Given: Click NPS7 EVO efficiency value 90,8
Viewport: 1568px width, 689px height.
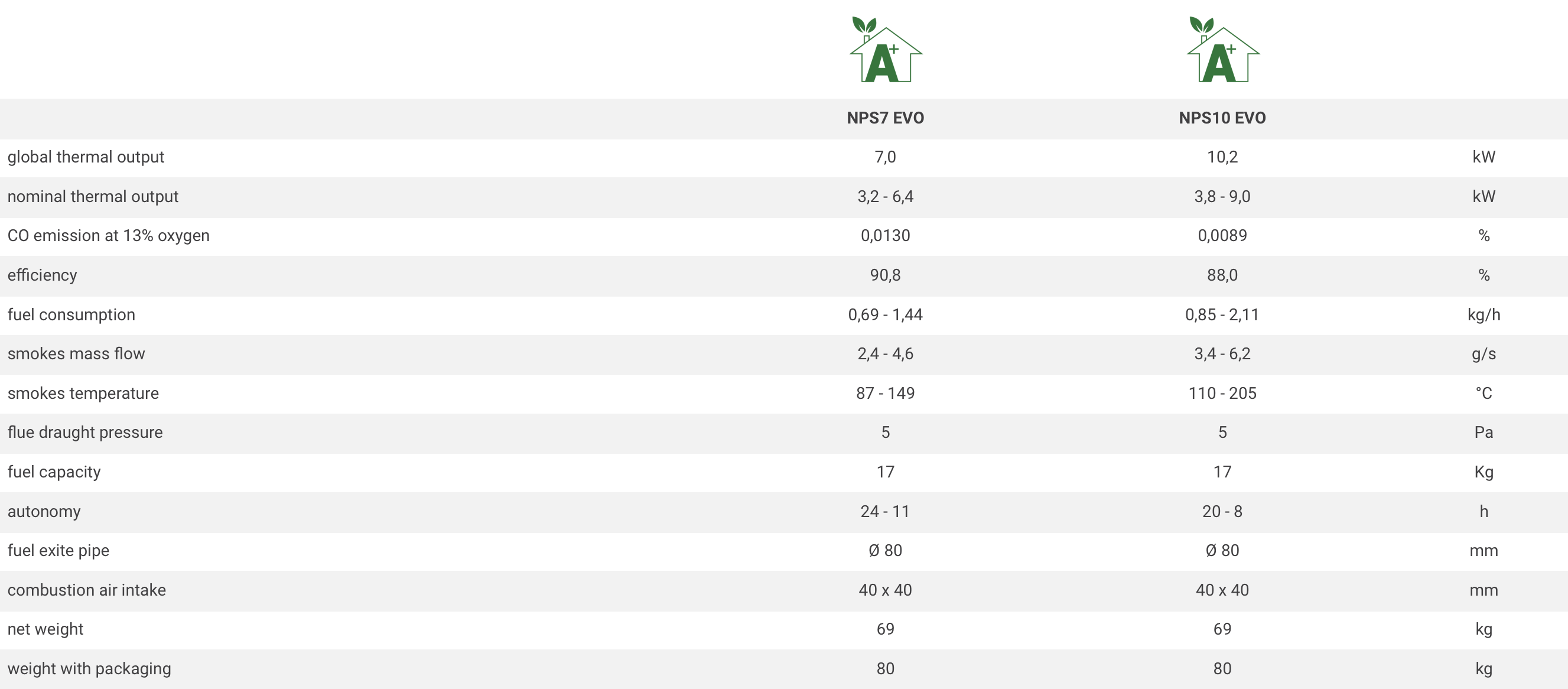Looking at the screenshot, I should tap(885, 275).
